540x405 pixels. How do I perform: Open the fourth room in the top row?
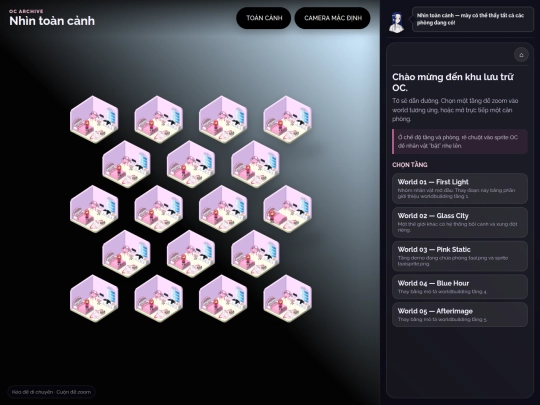click(288, 120)
